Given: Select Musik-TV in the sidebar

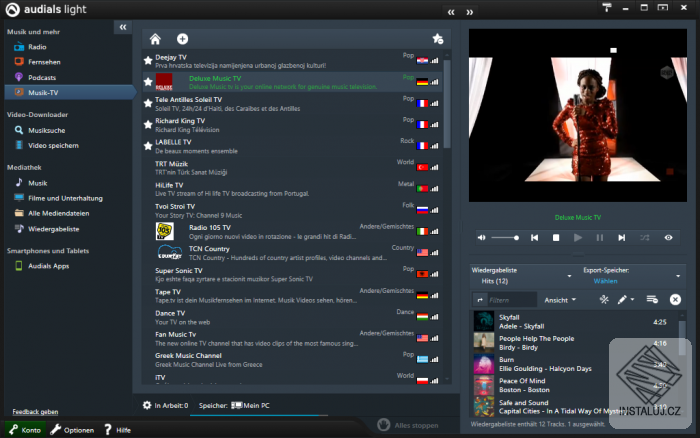Looking at the screenshot, I should coord(69,92).
